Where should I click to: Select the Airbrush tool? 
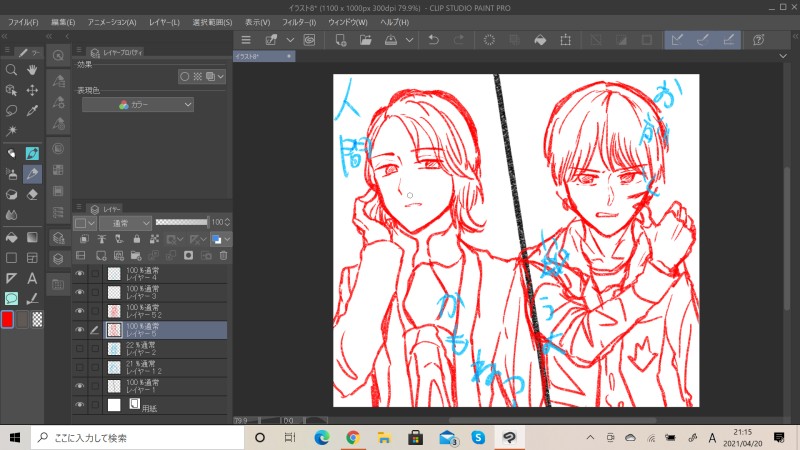(x=11, y=174)
